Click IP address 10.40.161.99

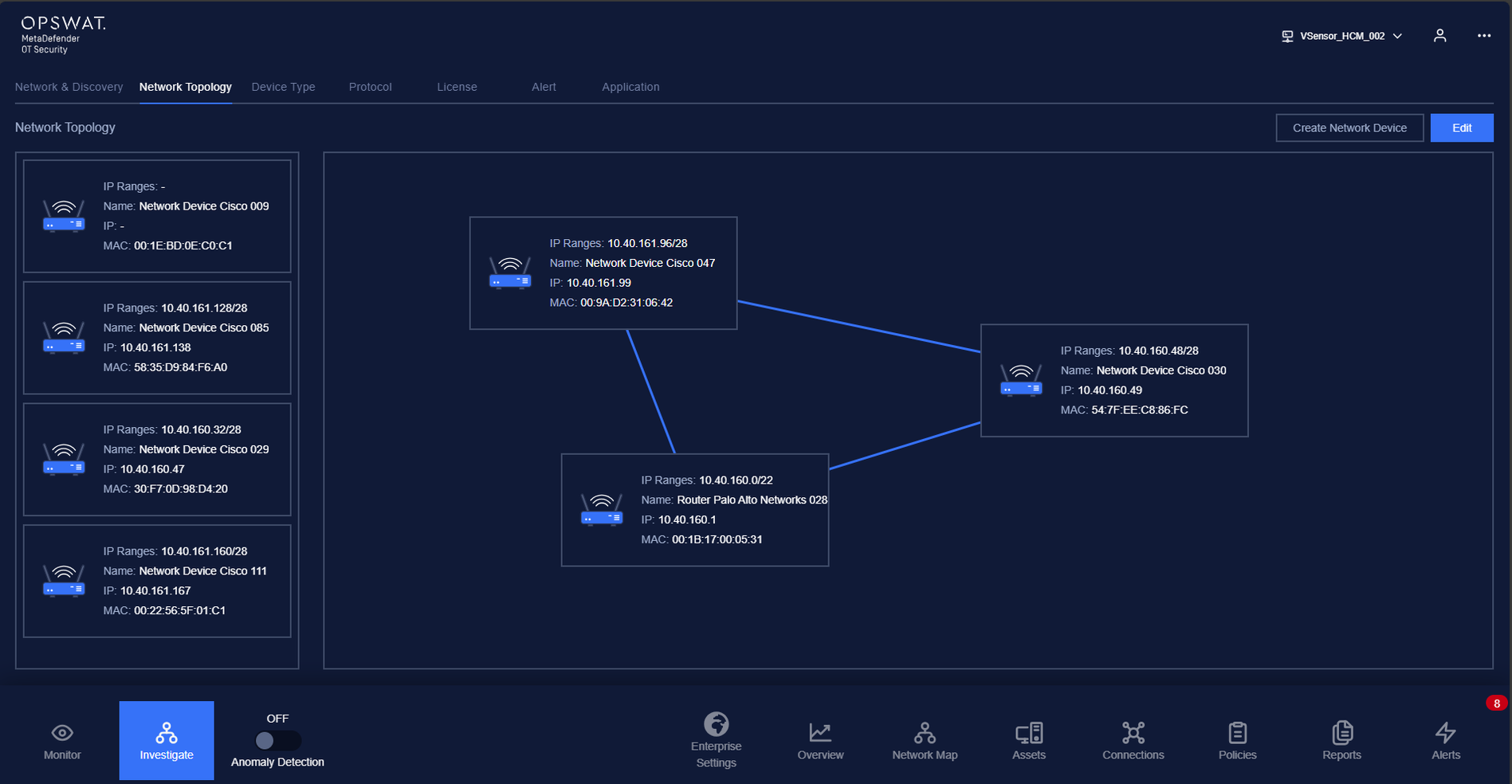pos(599,283)
